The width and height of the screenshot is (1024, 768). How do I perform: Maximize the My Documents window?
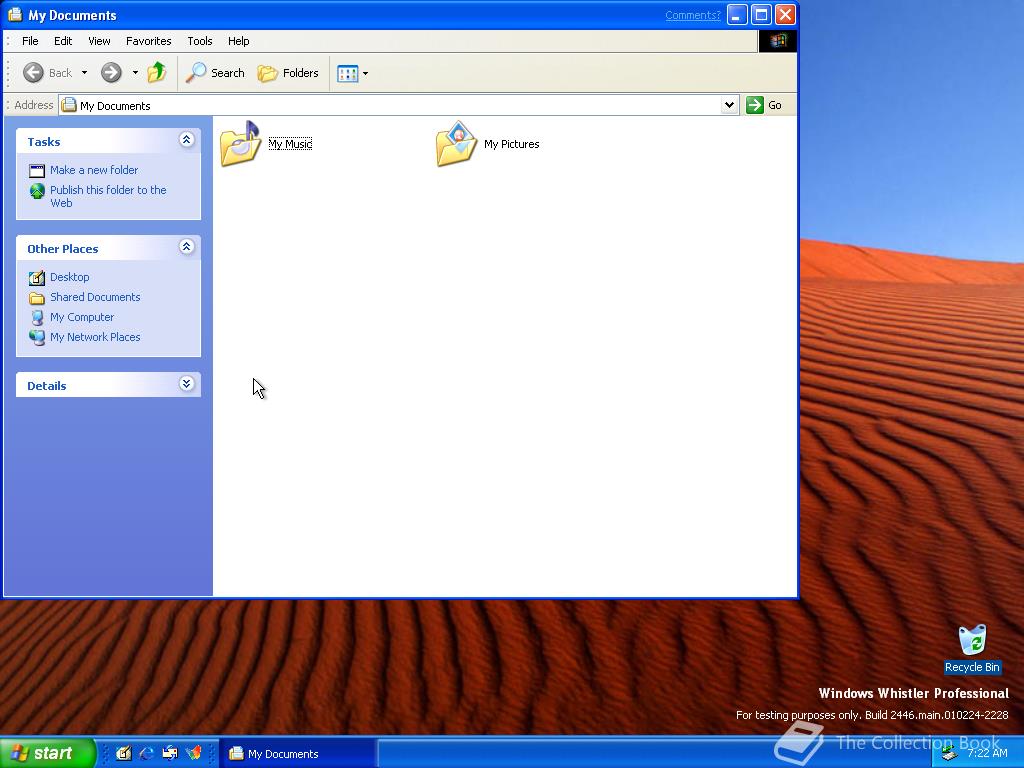coord(761,14)
